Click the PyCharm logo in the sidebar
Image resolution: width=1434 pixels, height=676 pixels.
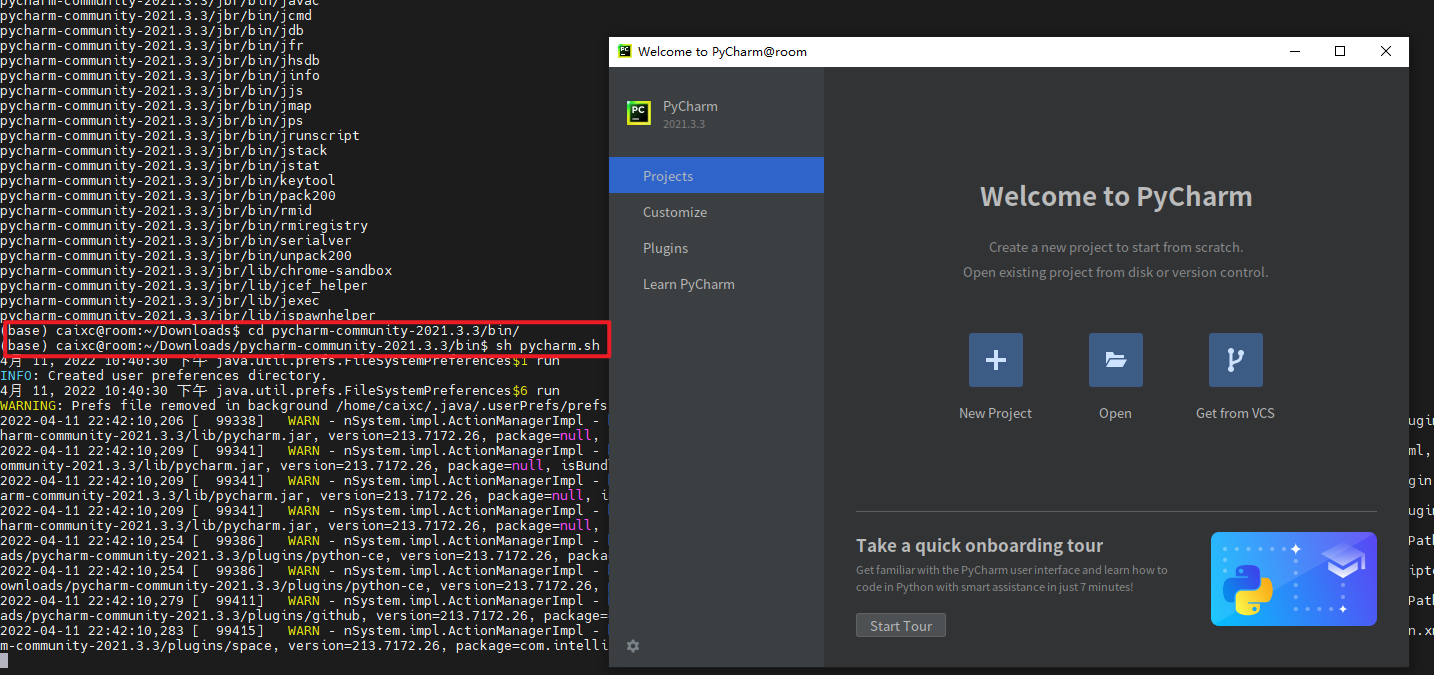[639, 113]
